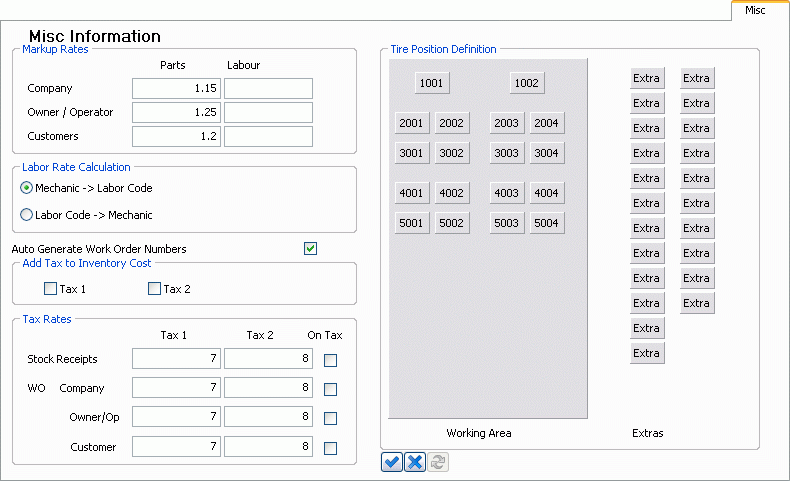The height and width of the screenshot is (481, 790).
Task: Click the greyed refresh icon
Action: 439,462
